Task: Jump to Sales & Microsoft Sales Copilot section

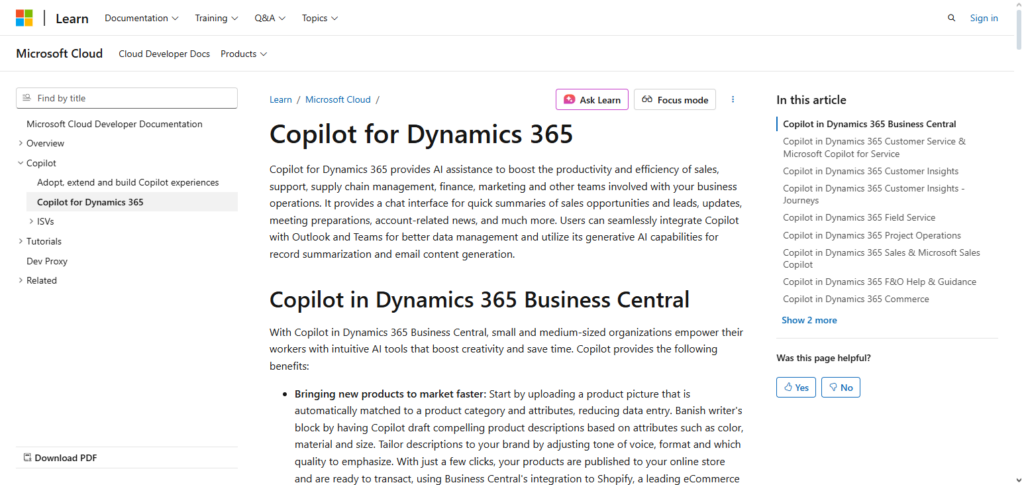Action: (x=882, y=258)
